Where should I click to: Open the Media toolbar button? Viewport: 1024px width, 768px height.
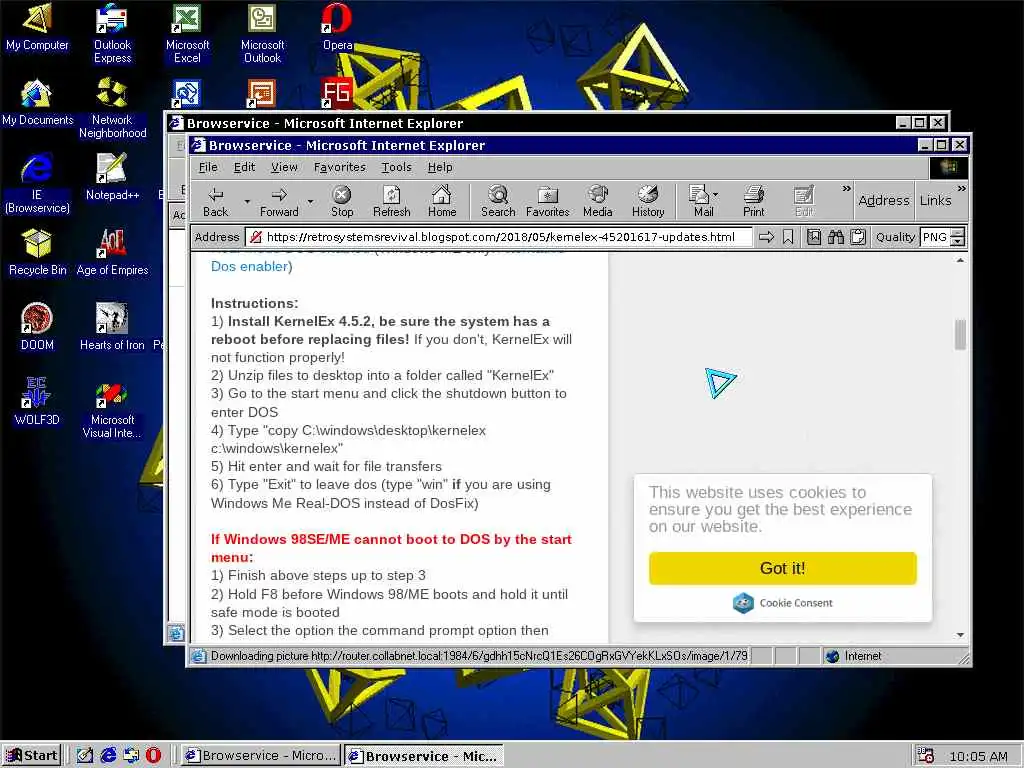598,200
